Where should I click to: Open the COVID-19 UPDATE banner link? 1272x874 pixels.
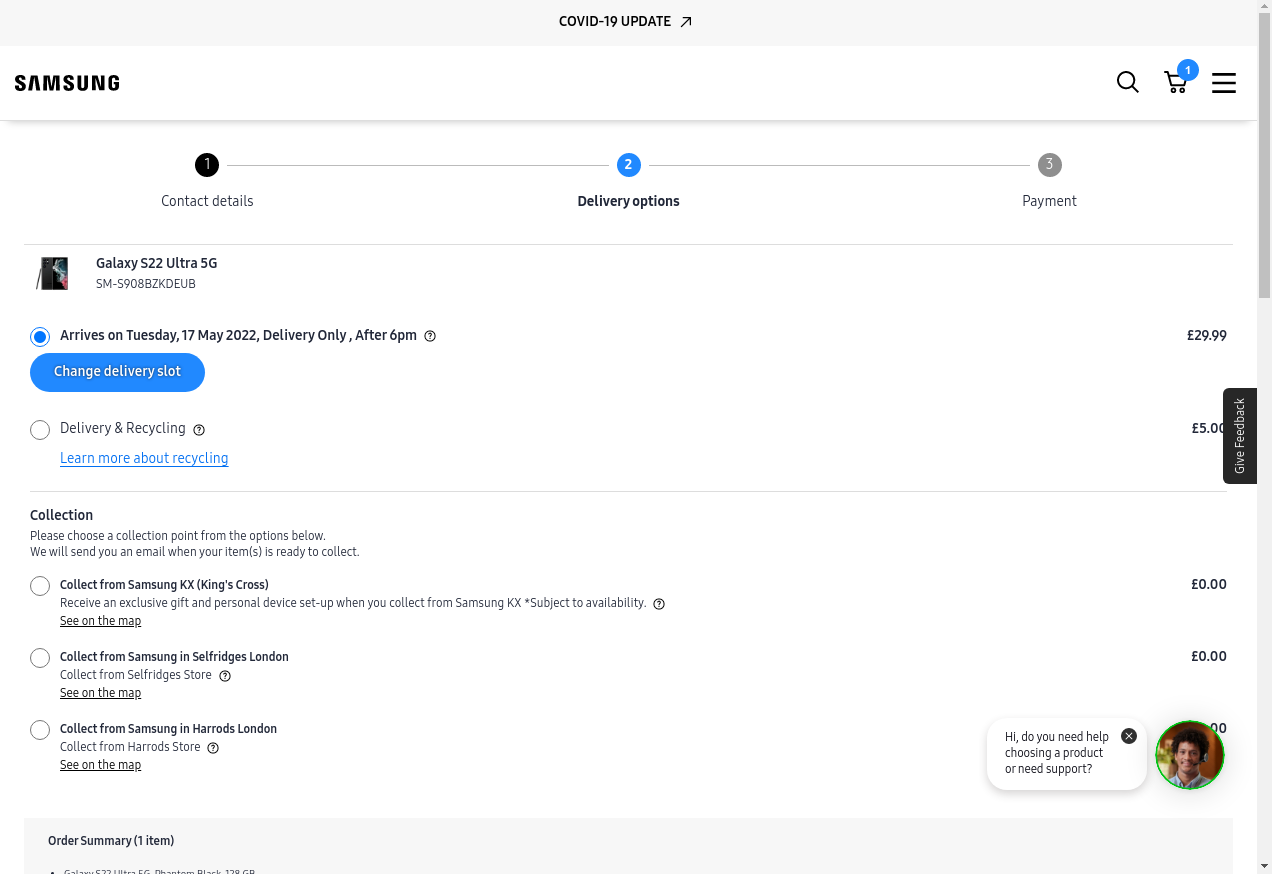[x=625, y=22]
